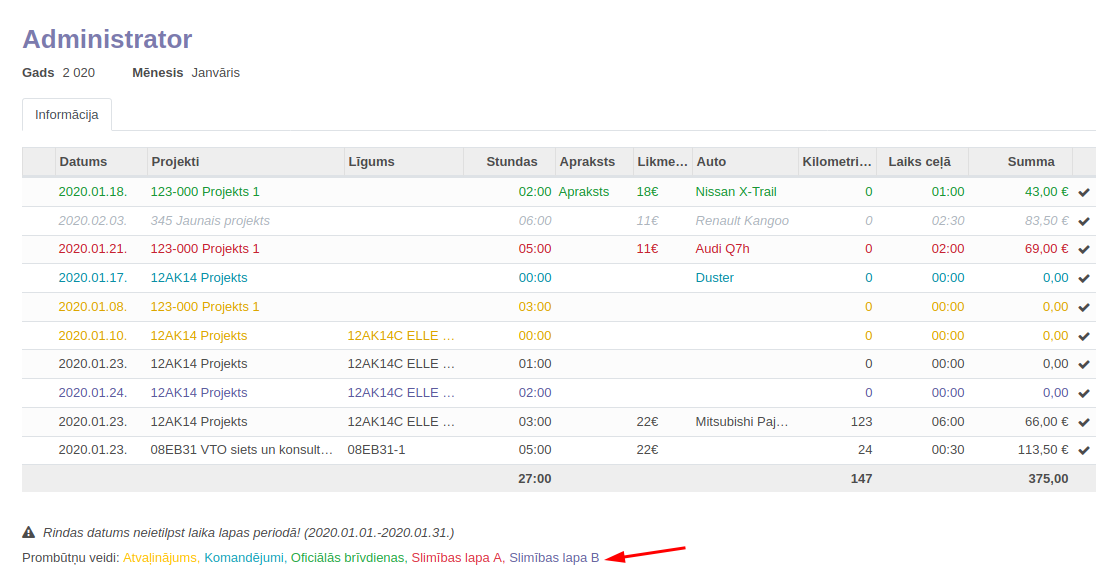Sort by the Summa column header
Screen dimensions: 1119x583
coord(1030,161)
